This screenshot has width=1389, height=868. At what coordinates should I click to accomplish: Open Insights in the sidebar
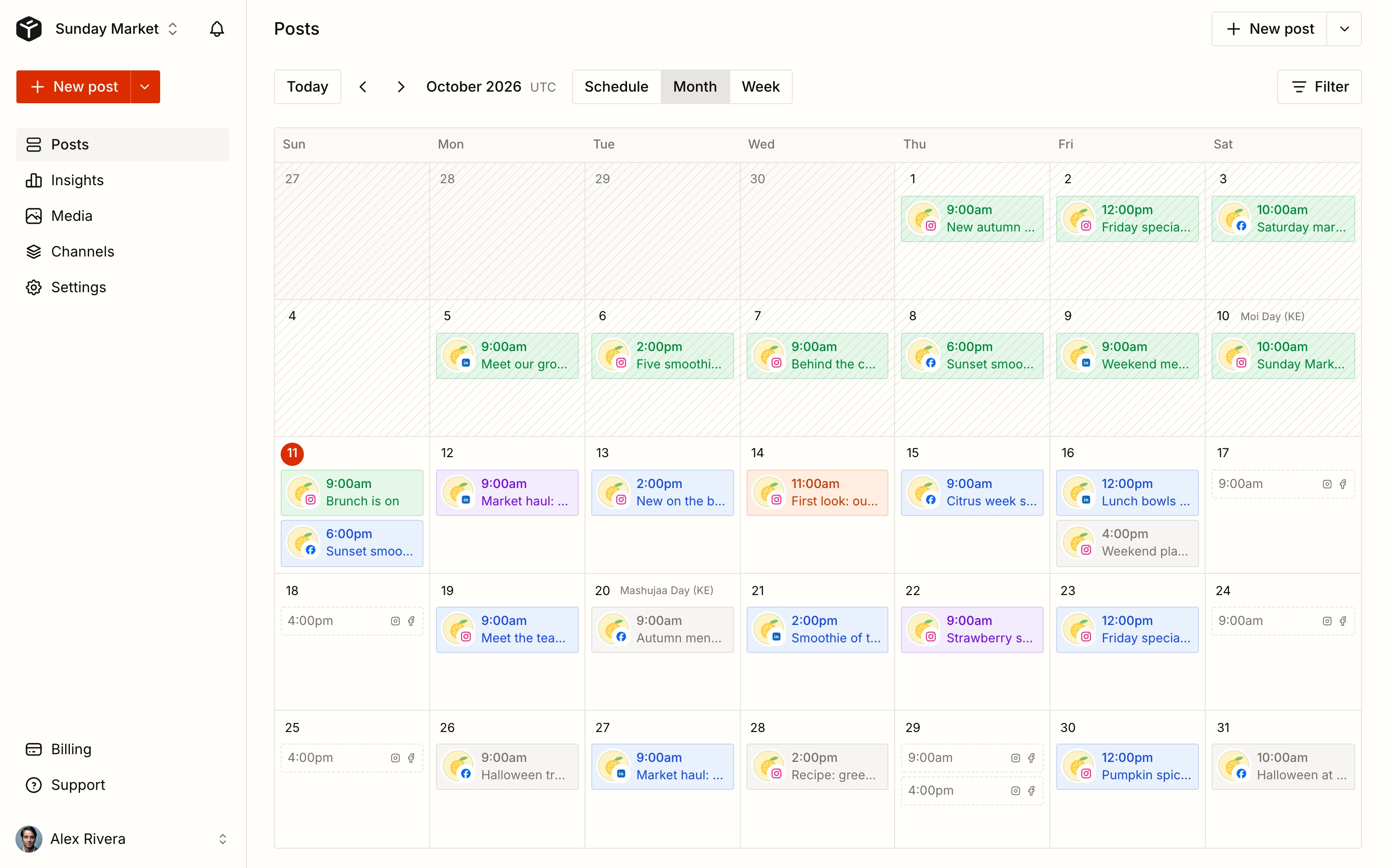click(x=123, y=180)
